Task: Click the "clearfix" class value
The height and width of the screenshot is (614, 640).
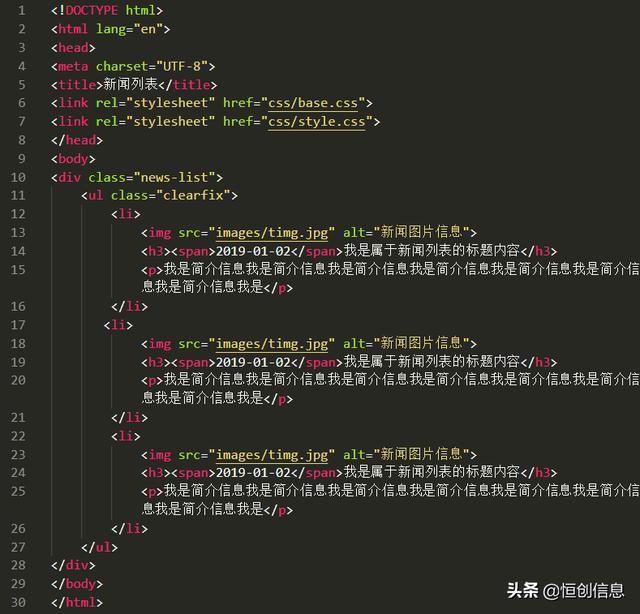Action: (193, 195)
